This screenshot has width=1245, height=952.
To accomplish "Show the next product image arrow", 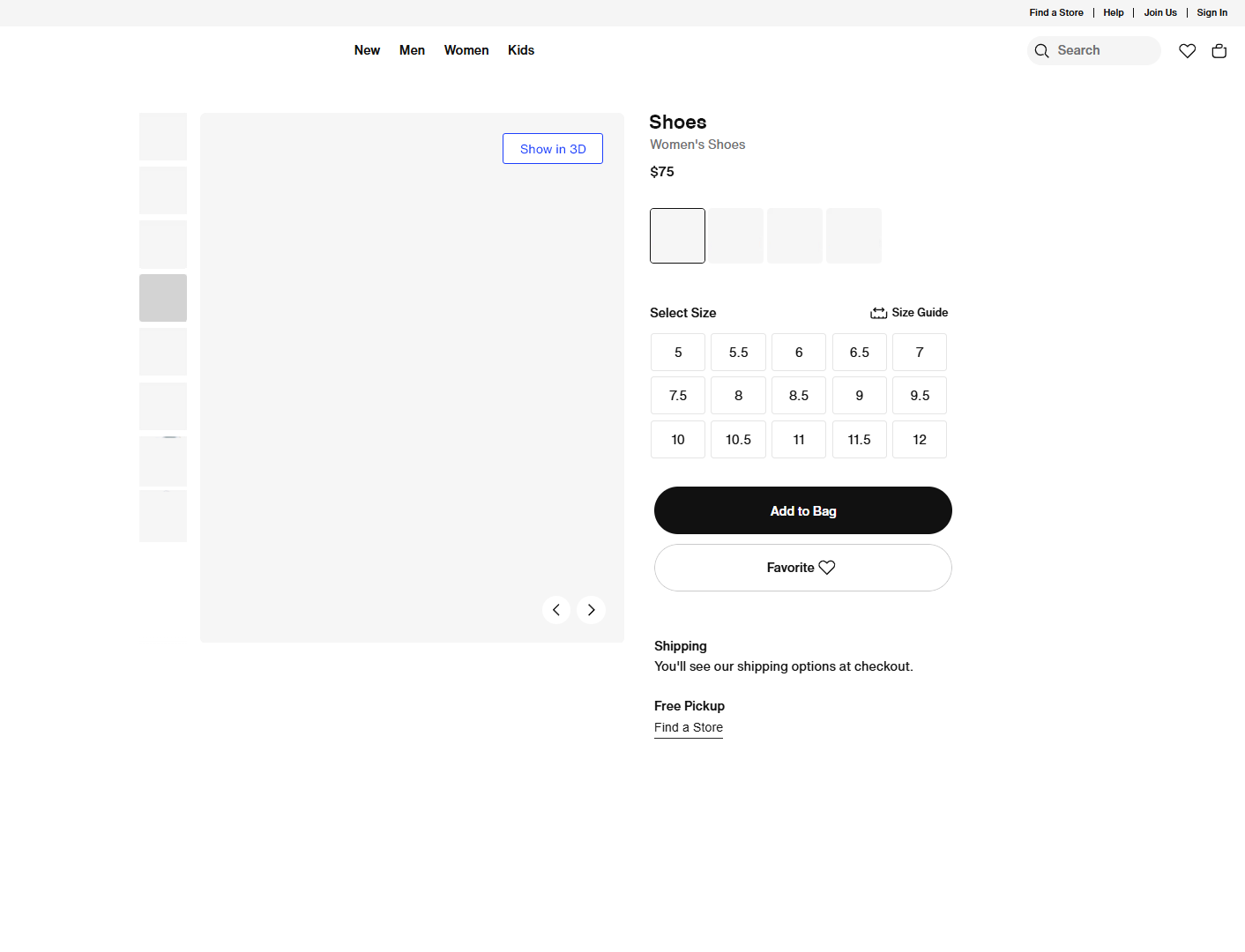I will click(591, 609).
